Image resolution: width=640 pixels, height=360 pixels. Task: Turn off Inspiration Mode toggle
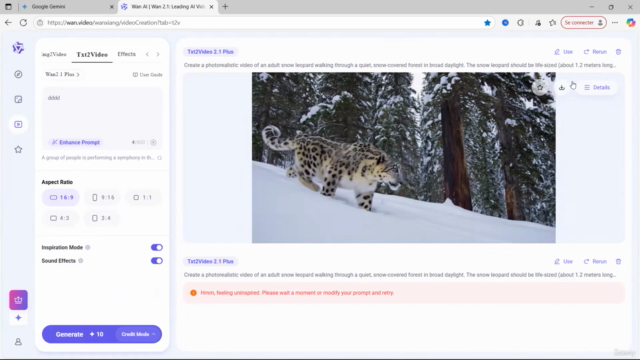(x=157, y=247)
